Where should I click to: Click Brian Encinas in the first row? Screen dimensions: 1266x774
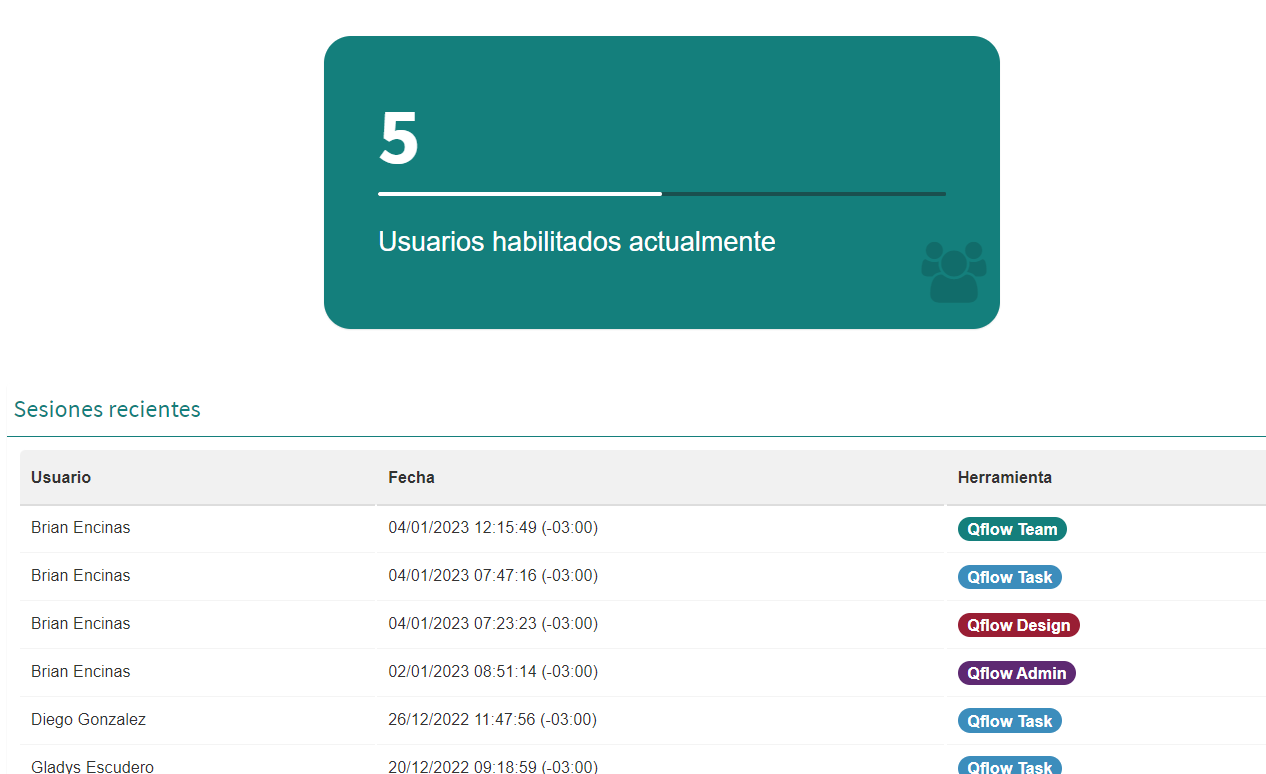coord(81,527)
